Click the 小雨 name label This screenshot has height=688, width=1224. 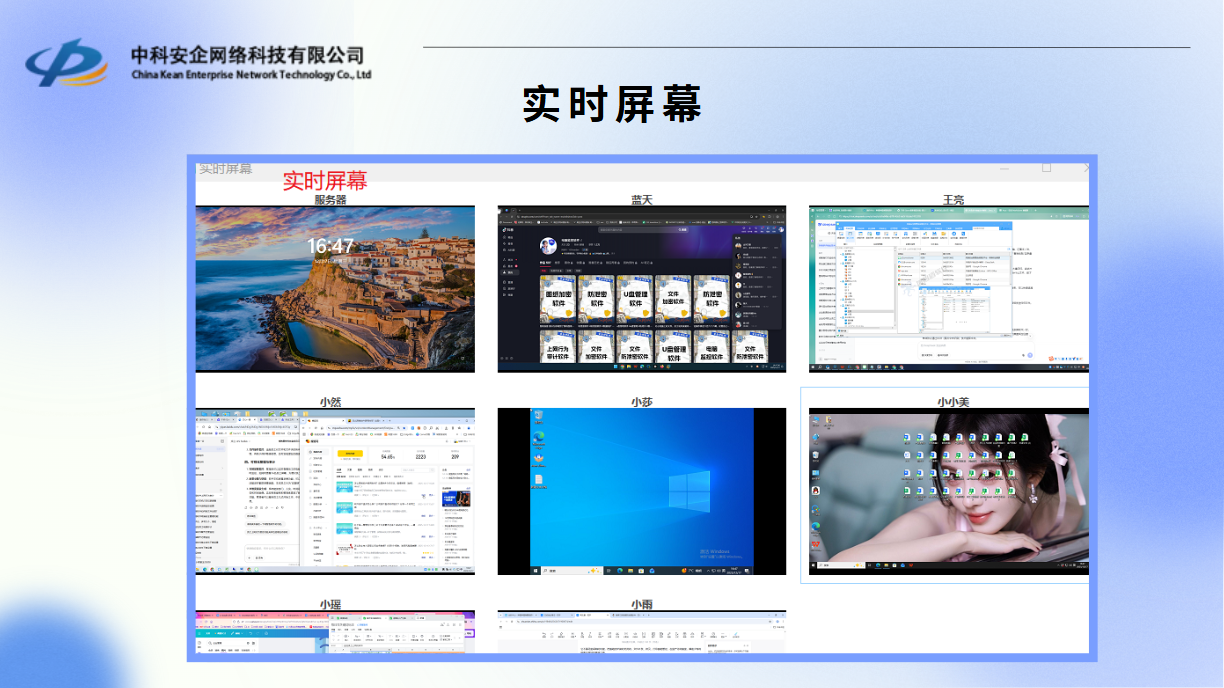(642, 604)
